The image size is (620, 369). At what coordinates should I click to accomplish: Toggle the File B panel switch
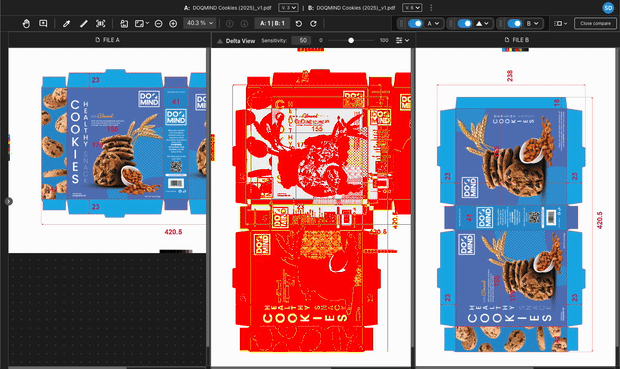pos(514,23)
